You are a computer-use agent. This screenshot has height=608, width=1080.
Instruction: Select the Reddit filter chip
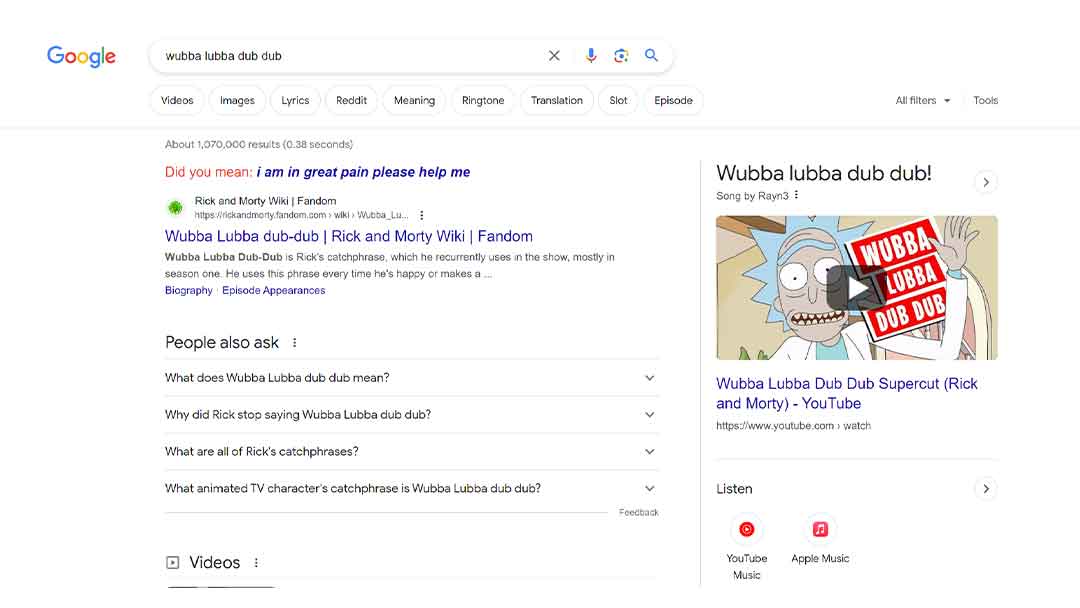(351, 101)
